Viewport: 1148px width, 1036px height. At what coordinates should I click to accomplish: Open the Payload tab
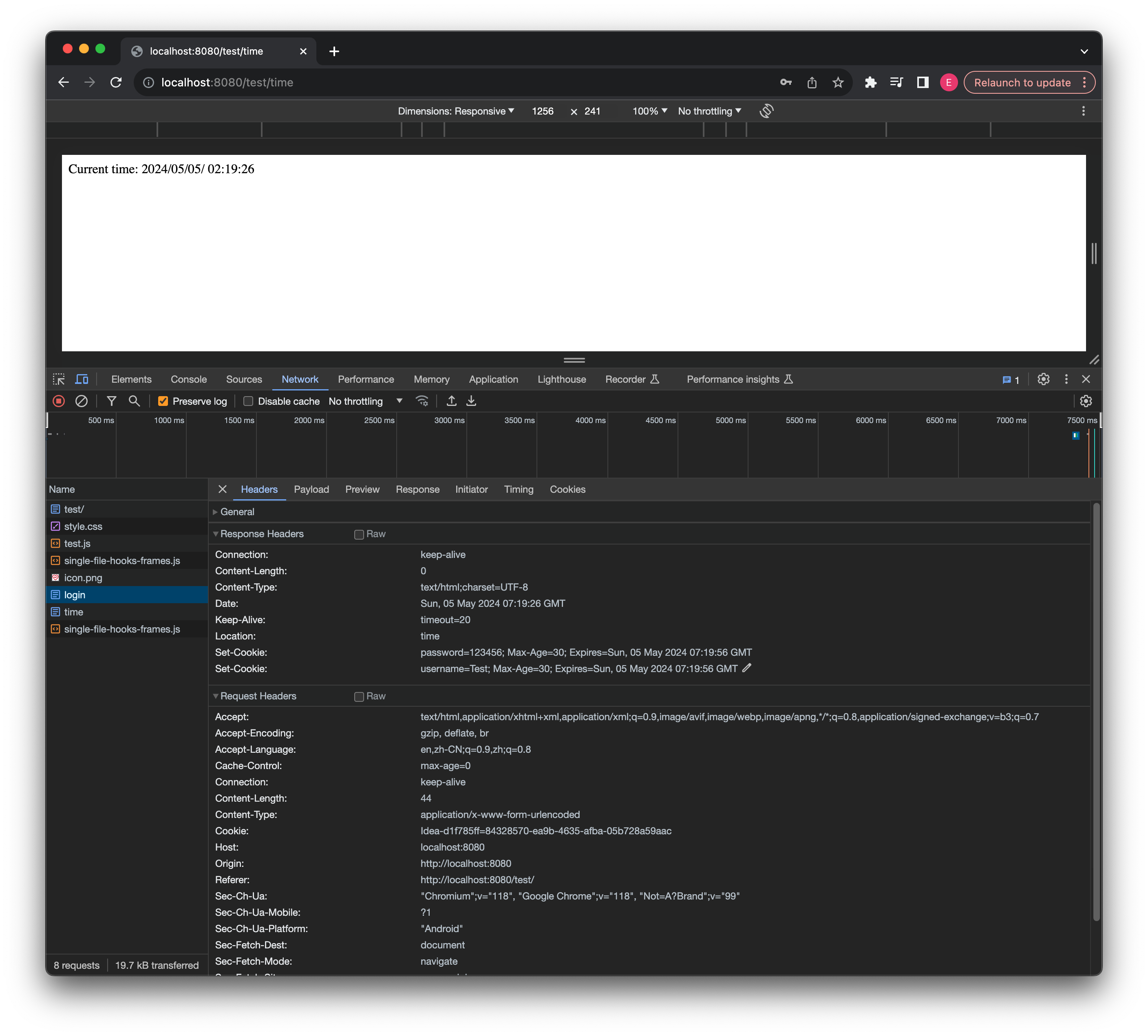tap(311, 489)
